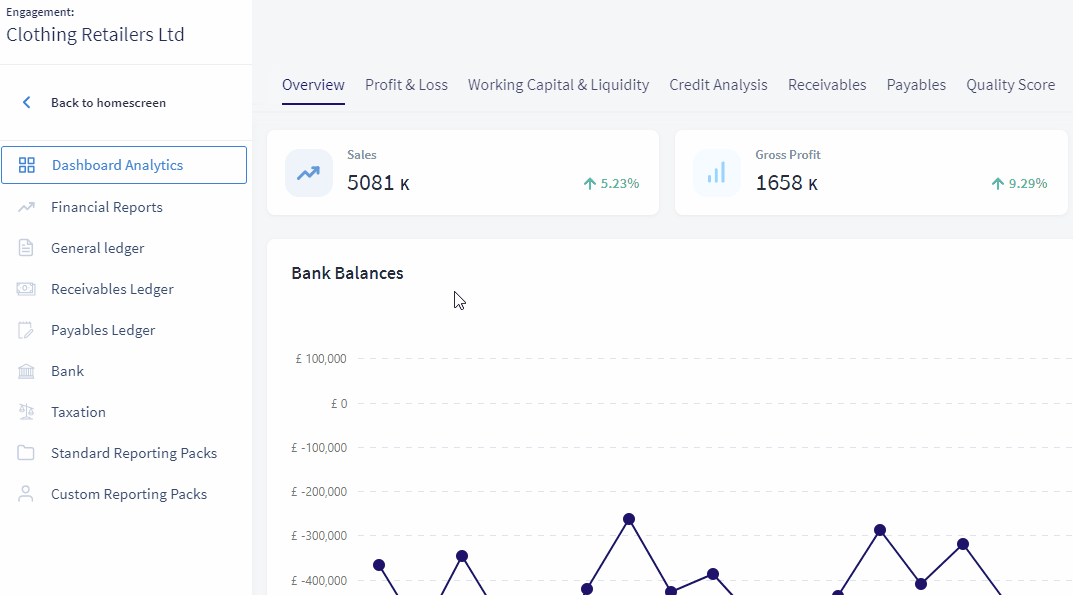Click the £ -300,000 axis label
The height and width of the screenshot is (595, 1073).
pyautogui.click(x=319, y=536)
